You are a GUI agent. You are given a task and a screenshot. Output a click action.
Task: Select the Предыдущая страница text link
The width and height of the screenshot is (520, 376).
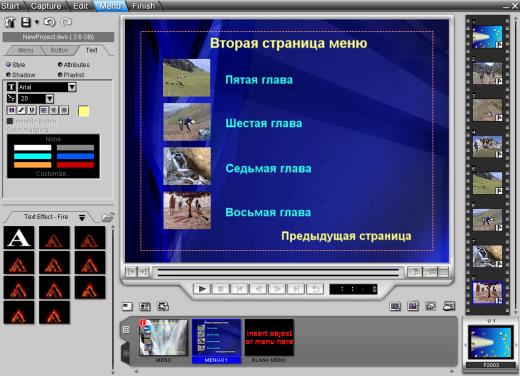(x=346, y=236)
